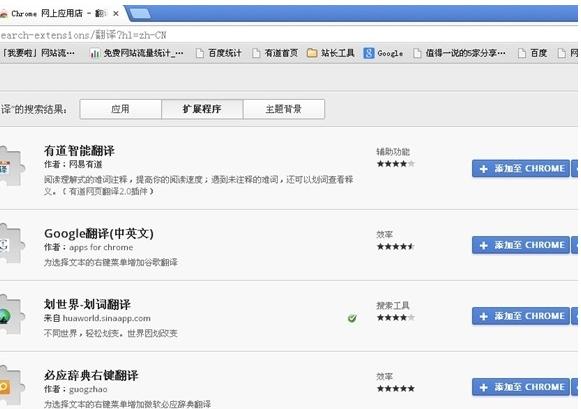Open the Google bookmark
Image resolution: width=581 pixels, height=409 pixels.
click(384, 53)
